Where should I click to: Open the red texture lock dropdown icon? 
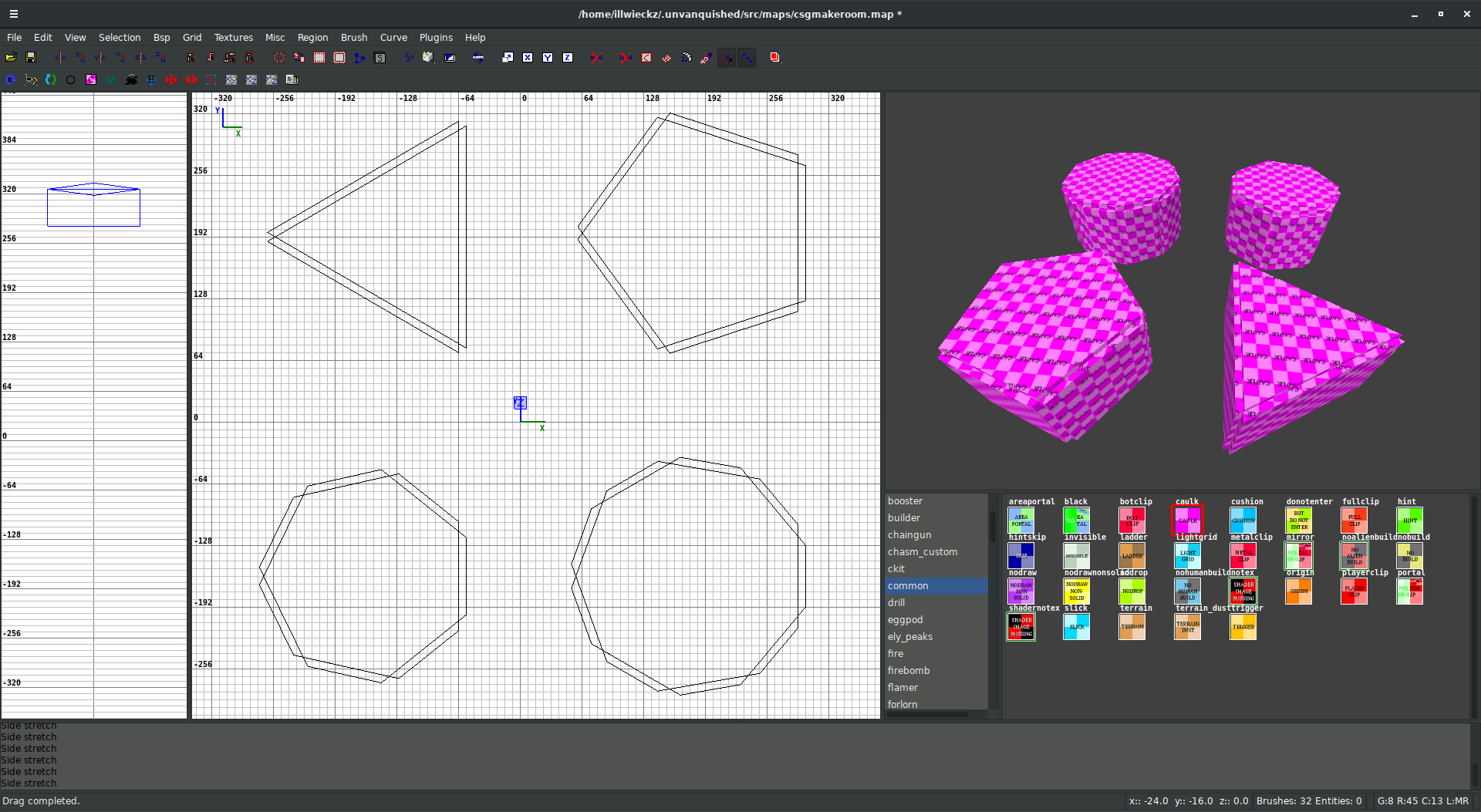click(x=775, y=58)
